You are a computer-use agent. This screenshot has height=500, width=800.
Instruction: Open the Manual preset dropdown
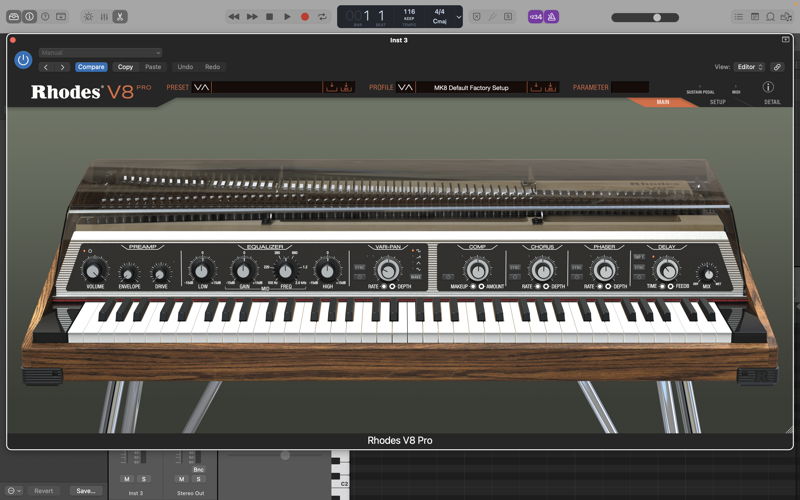point(101,53)
